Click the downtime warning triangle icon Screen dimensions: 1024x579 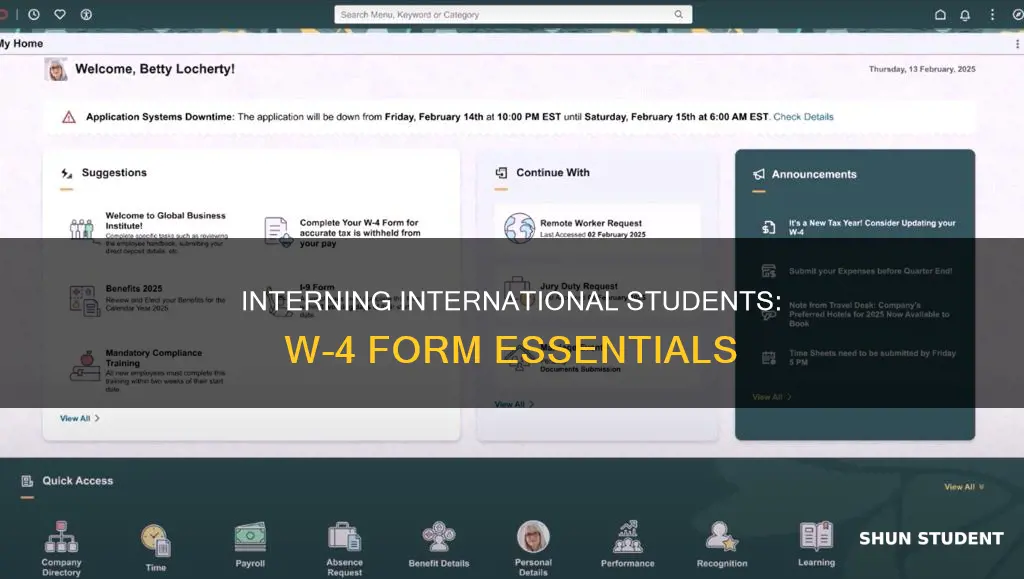pos(69,117)
